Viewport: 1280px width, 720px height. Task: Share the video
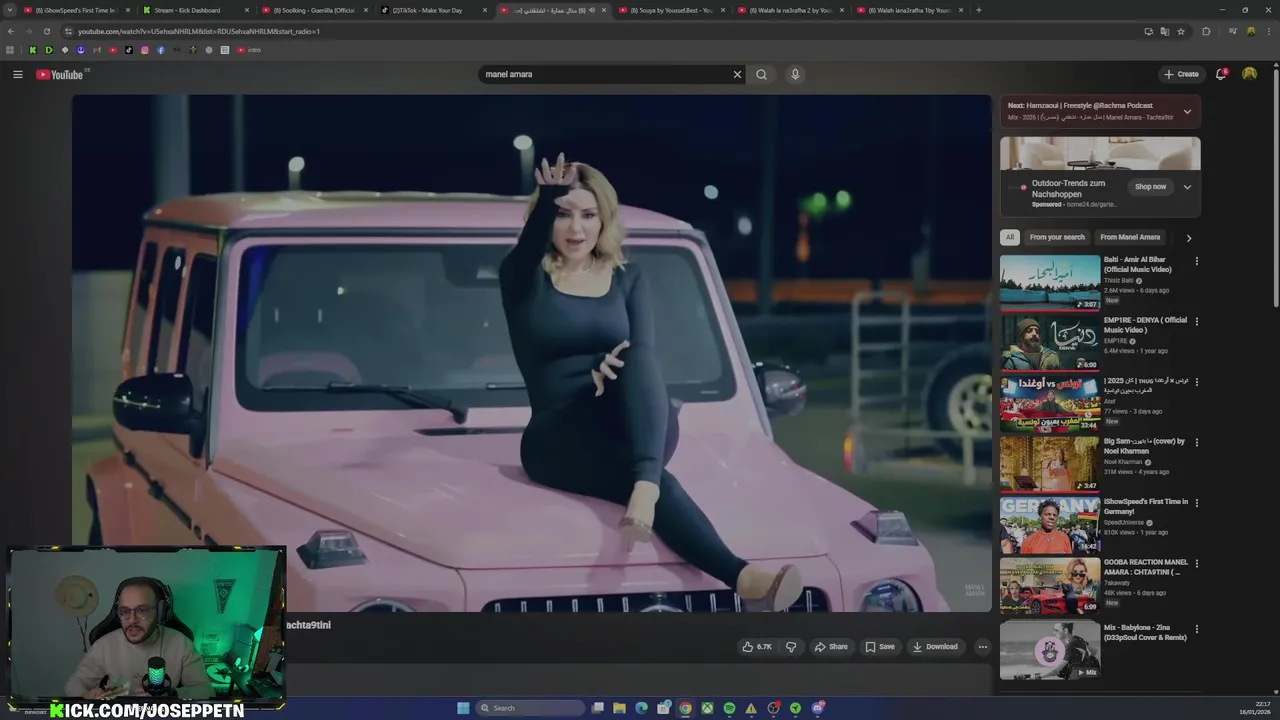click(x=831, y=647)
